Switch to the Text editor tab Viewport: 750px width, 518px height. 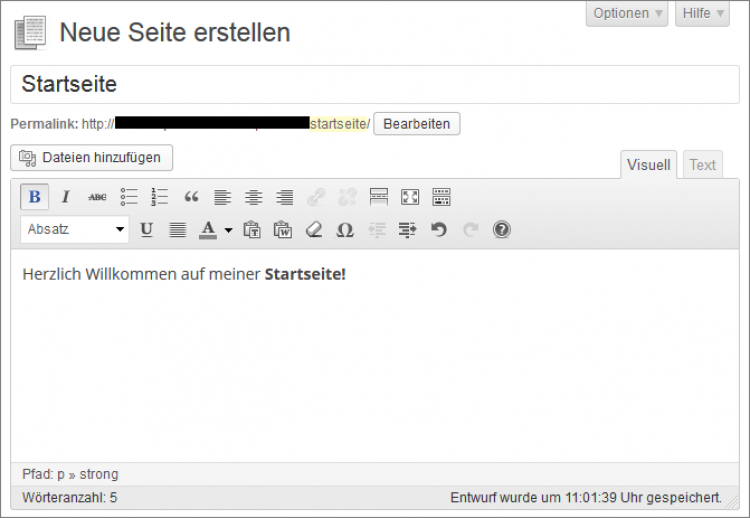pos(702,165)
